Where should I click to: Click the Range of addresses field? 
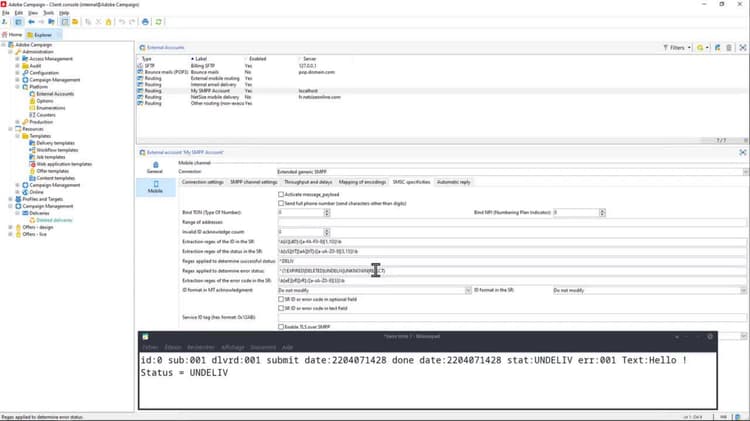512,222
